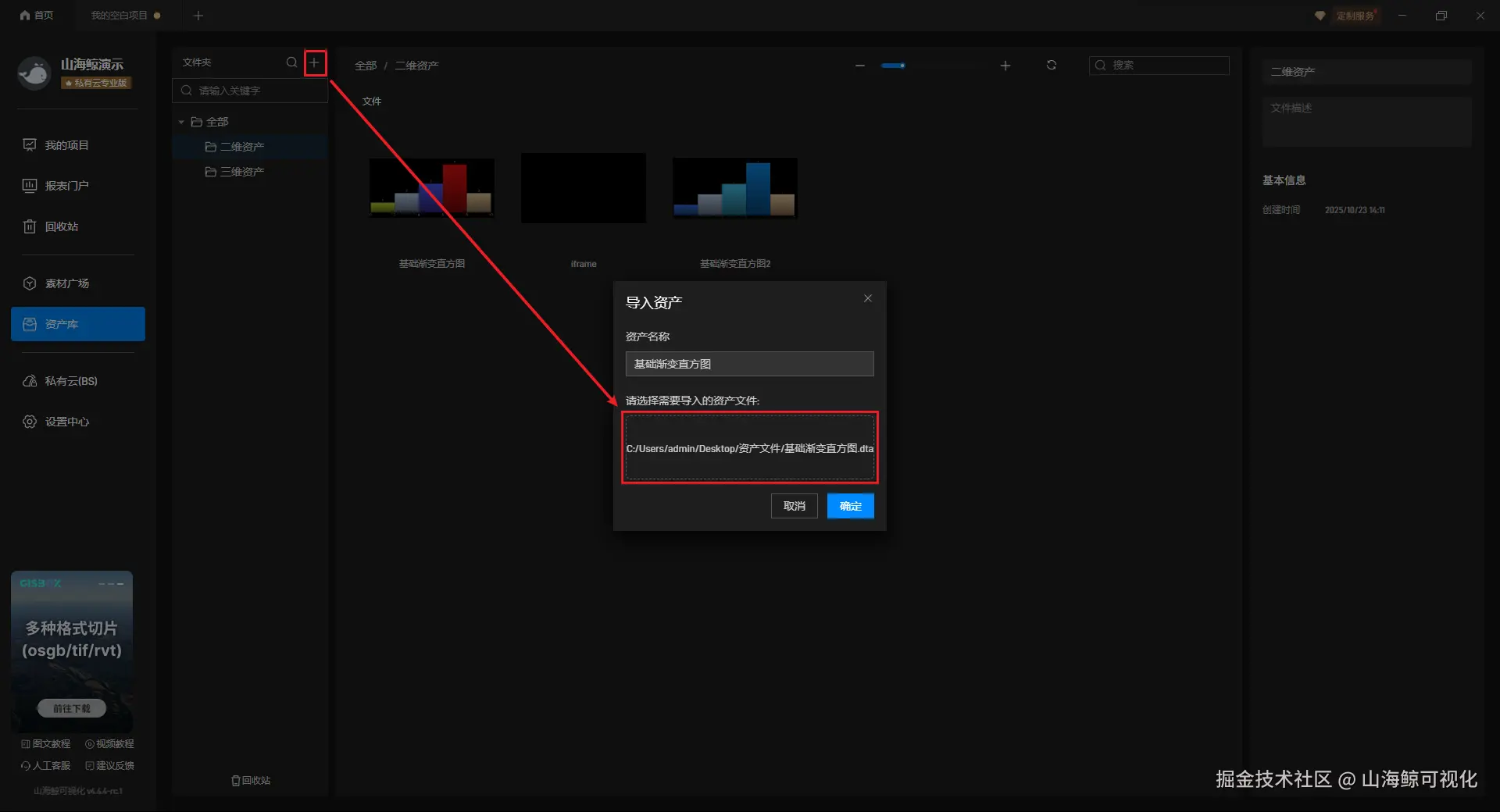Open the 首页 home tab
Image resolution: width=1500 pixels, height=812 pixels.
tap(37, 16)
